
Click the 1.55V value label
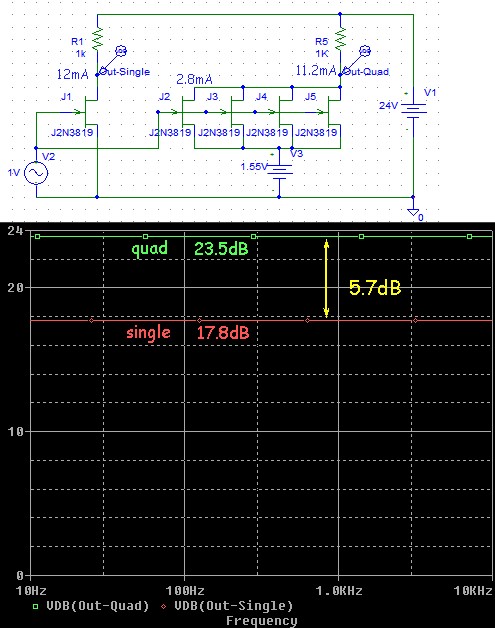point(254,166)
